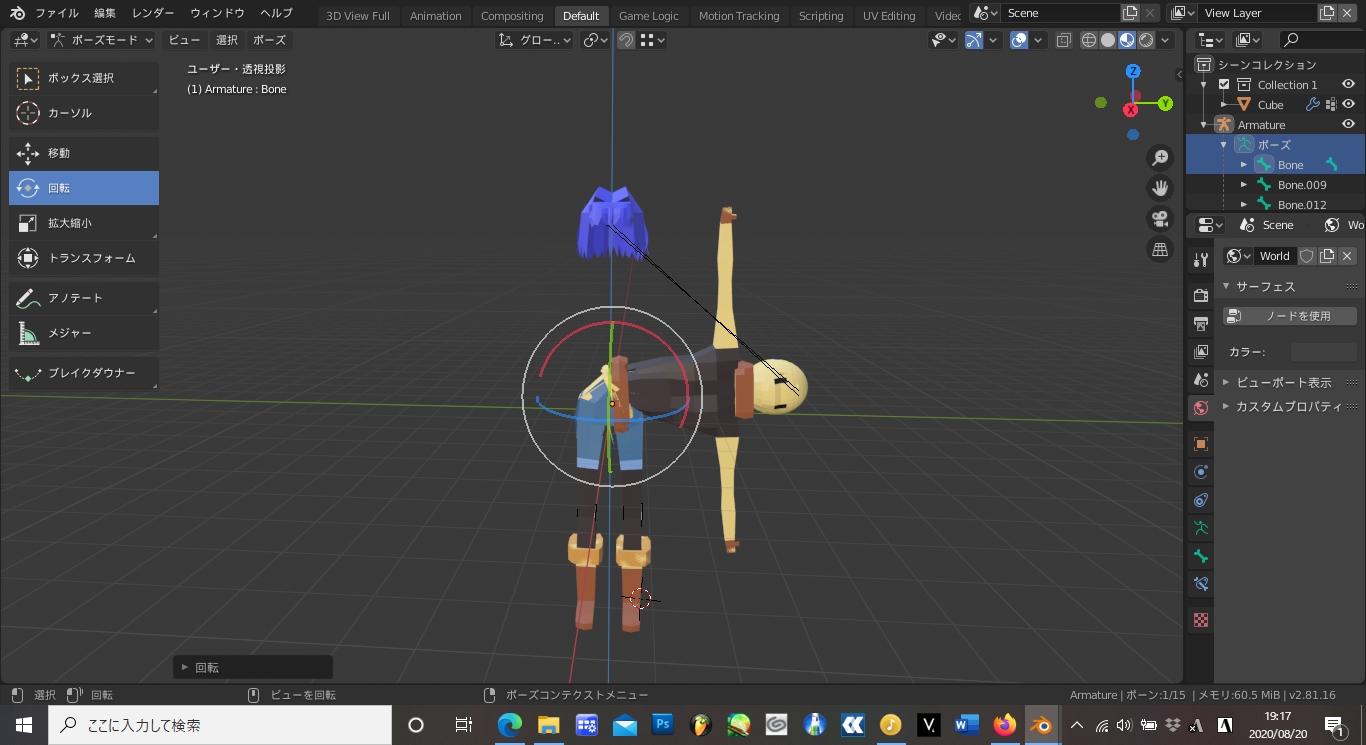
Task: Click the outliner search field
Action: click(x=1321, y=40)
